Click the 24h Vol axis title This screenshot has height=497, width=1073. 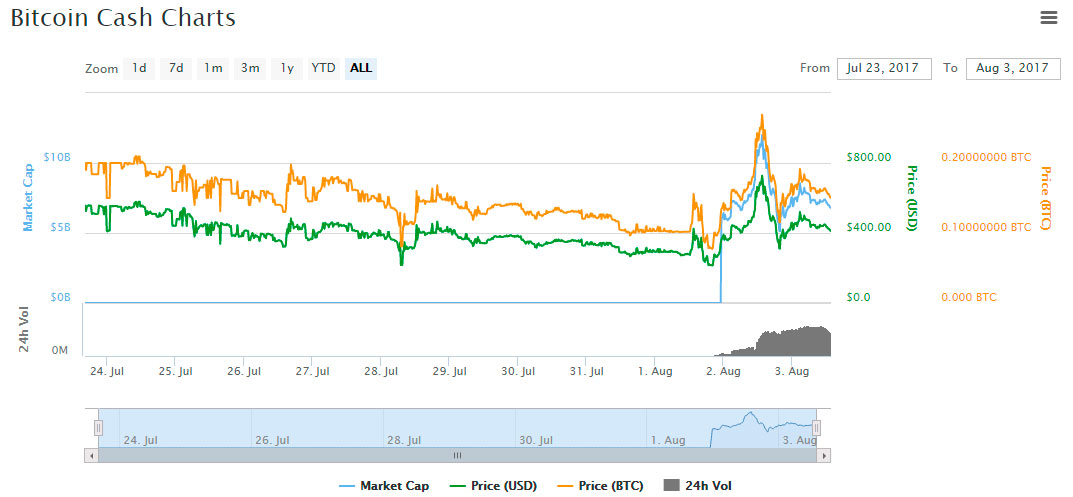point(25,331)
